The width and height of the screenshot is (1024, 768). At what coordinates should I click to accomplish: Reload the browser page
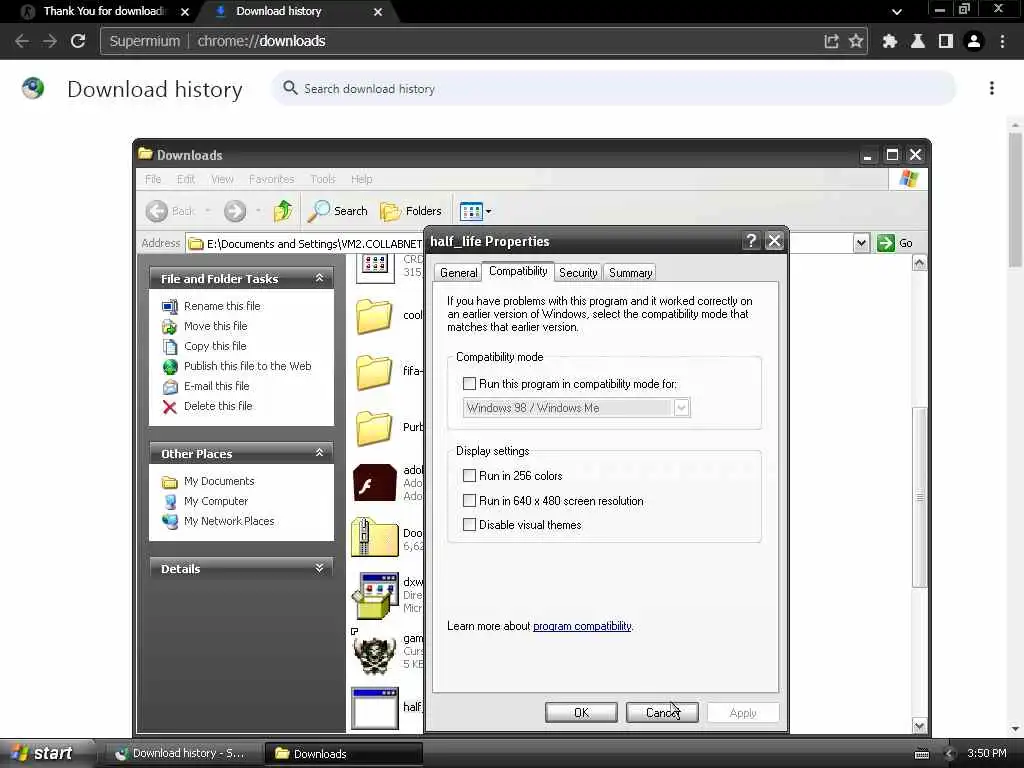(x=78, y=41)
